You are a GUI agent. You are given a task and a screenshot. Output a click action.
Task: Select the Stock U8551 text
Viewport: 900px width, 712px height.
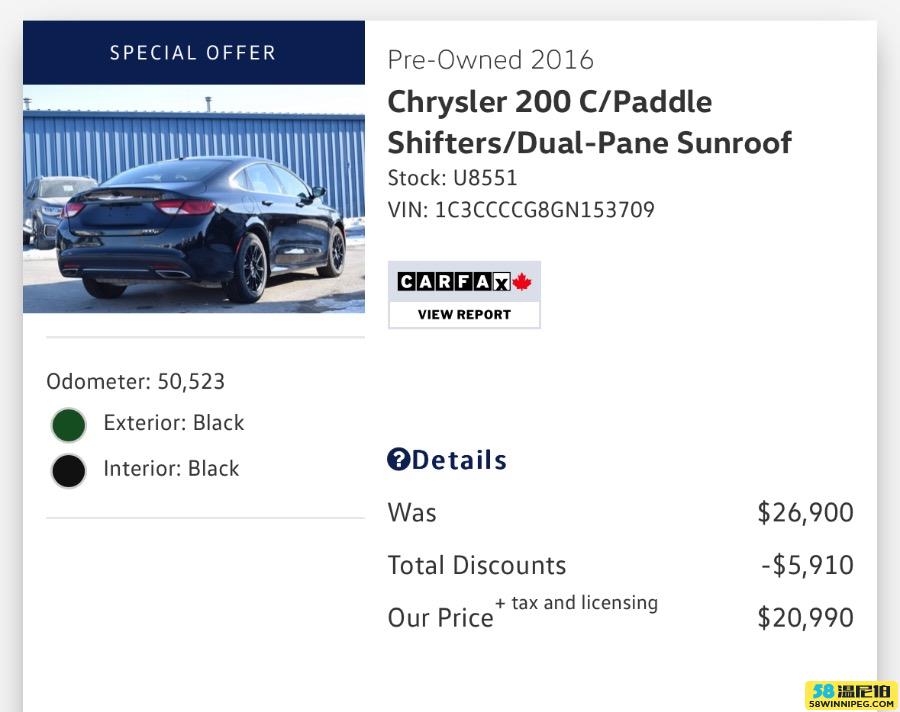452,178
